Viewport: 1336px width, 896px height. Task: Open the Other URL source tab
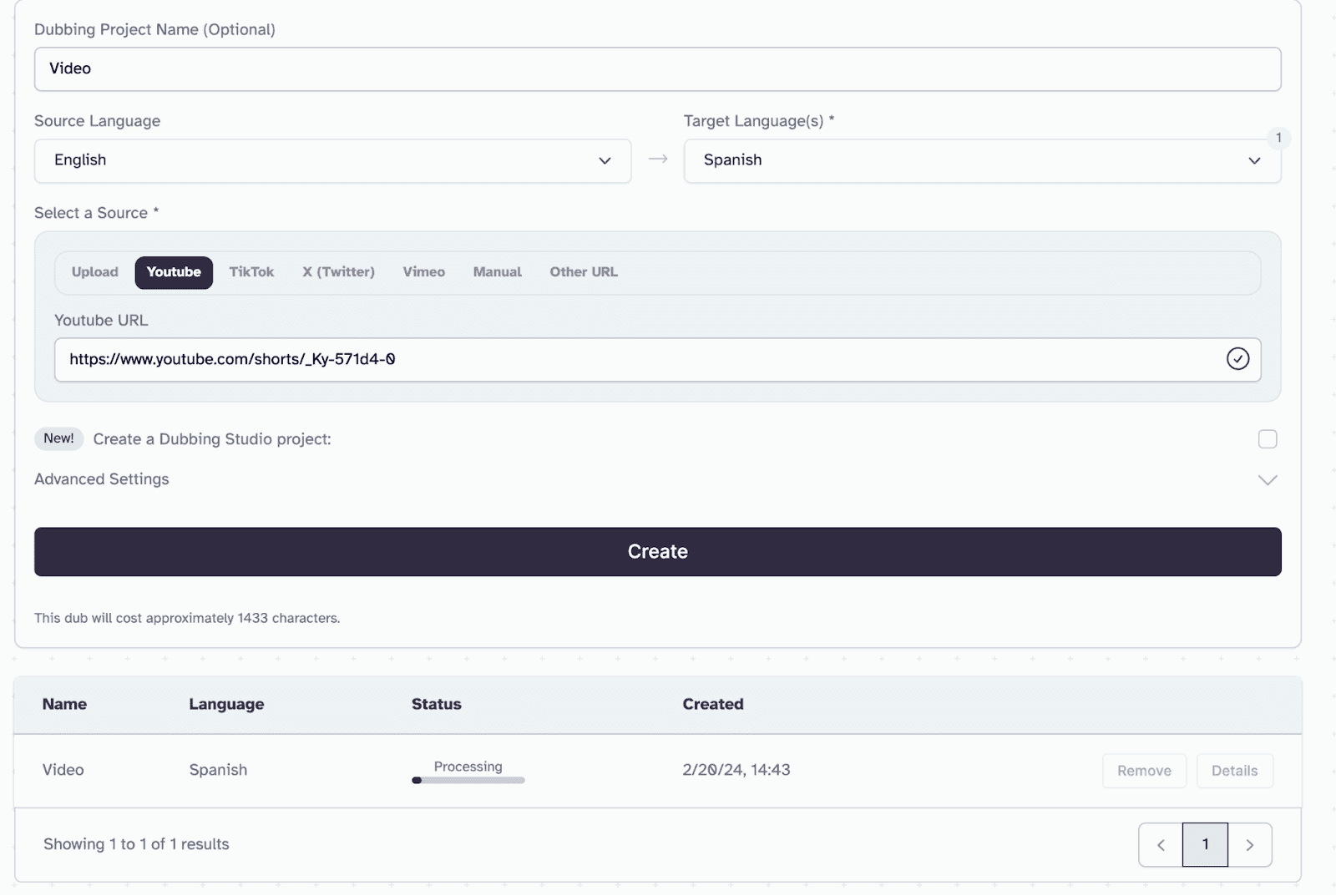pyautogui.click(x=584, y=272)
